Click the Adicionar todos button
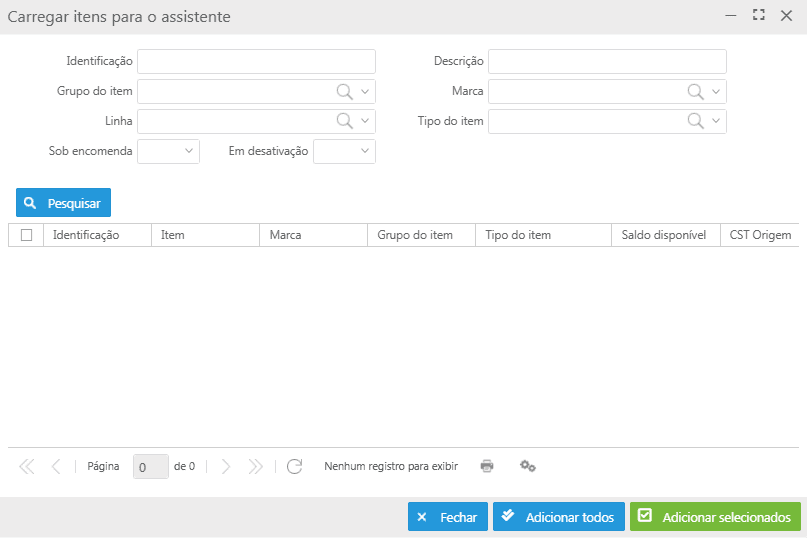 [x=558, y=517]
